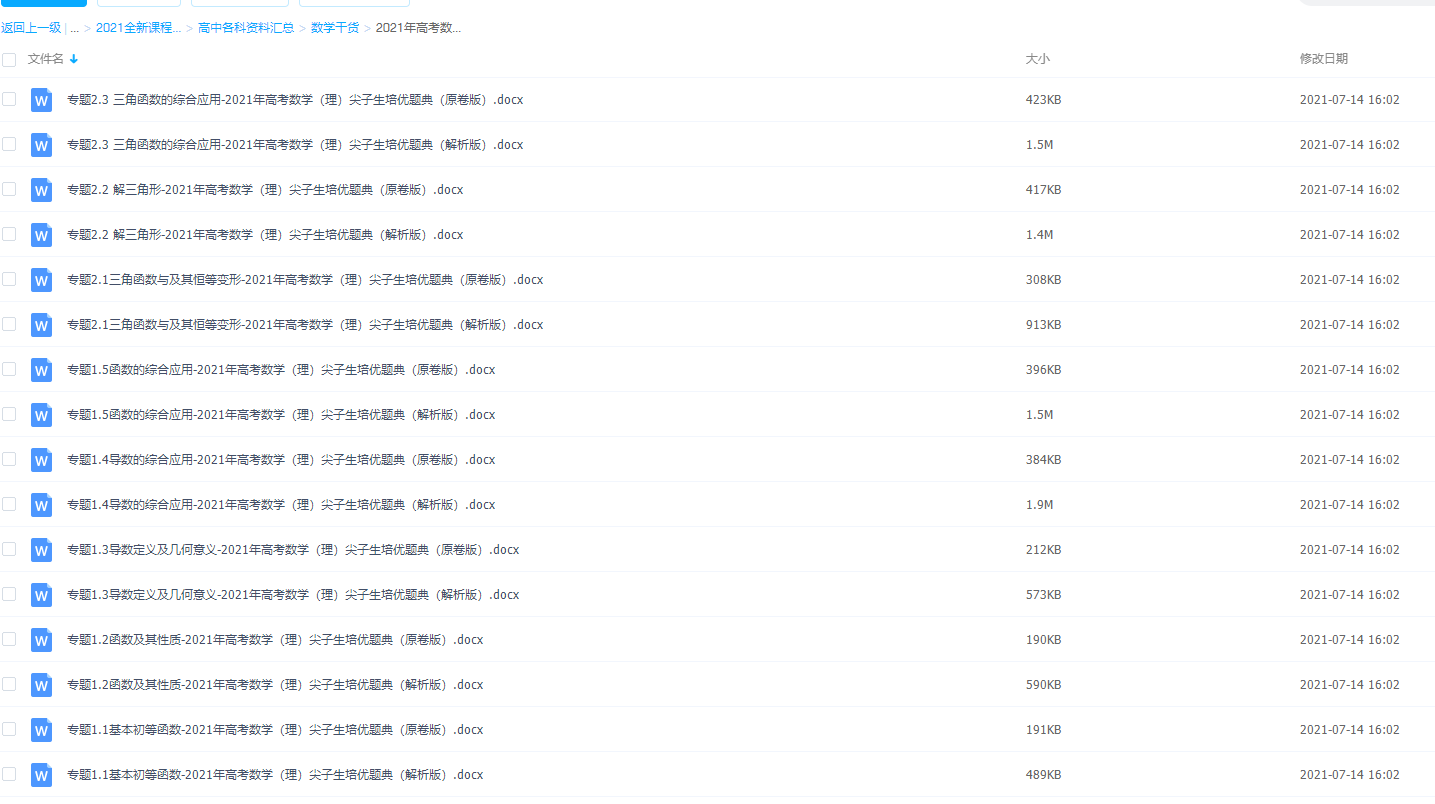Screen dimensions: 1435x804
Task: Select the checkbox for 专题1.1基本初等函数 原卷版
Action: click(x=10, y=730)
